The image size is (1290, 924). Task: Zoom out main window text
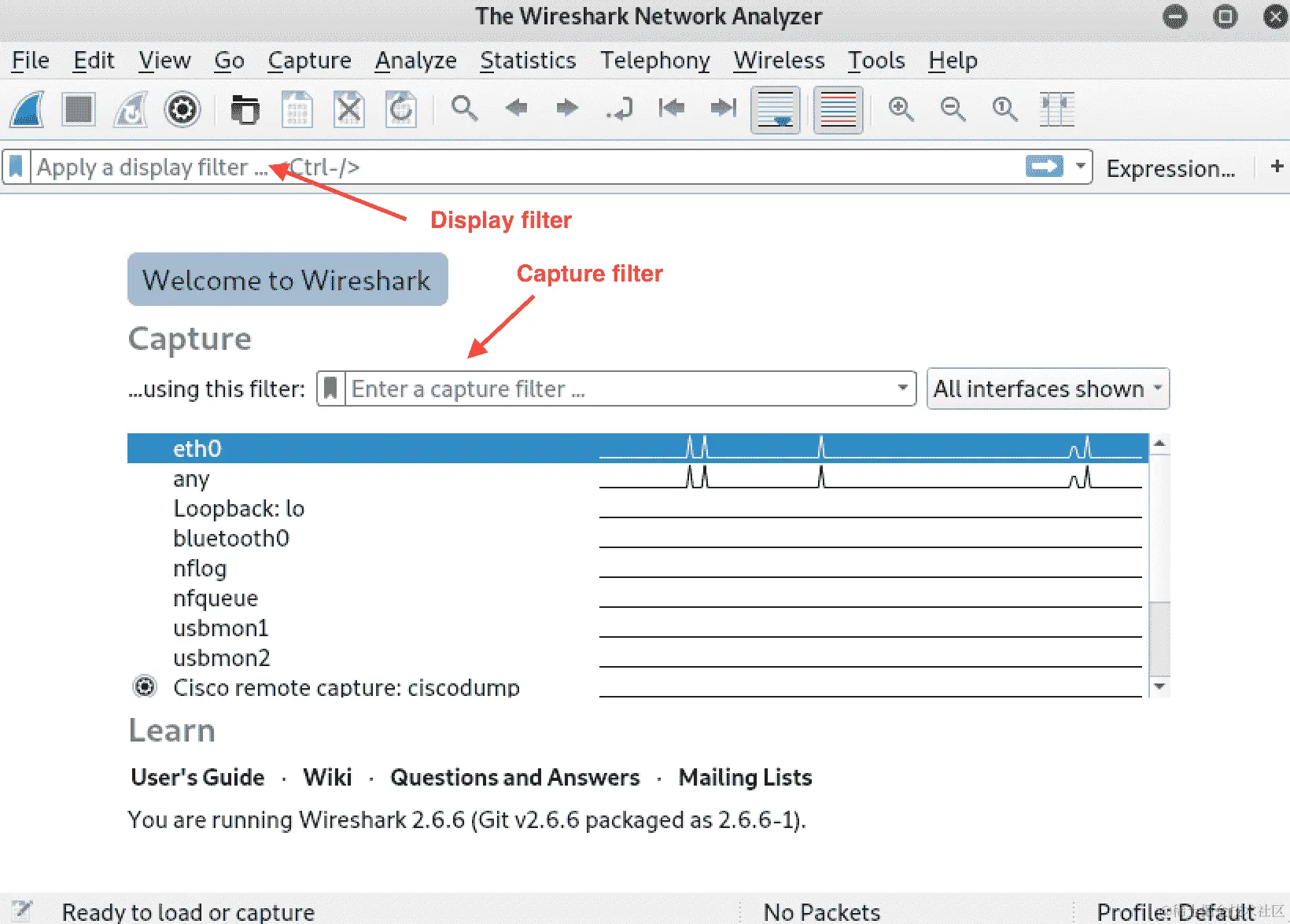pyautogui.click(x=953, y=109)
